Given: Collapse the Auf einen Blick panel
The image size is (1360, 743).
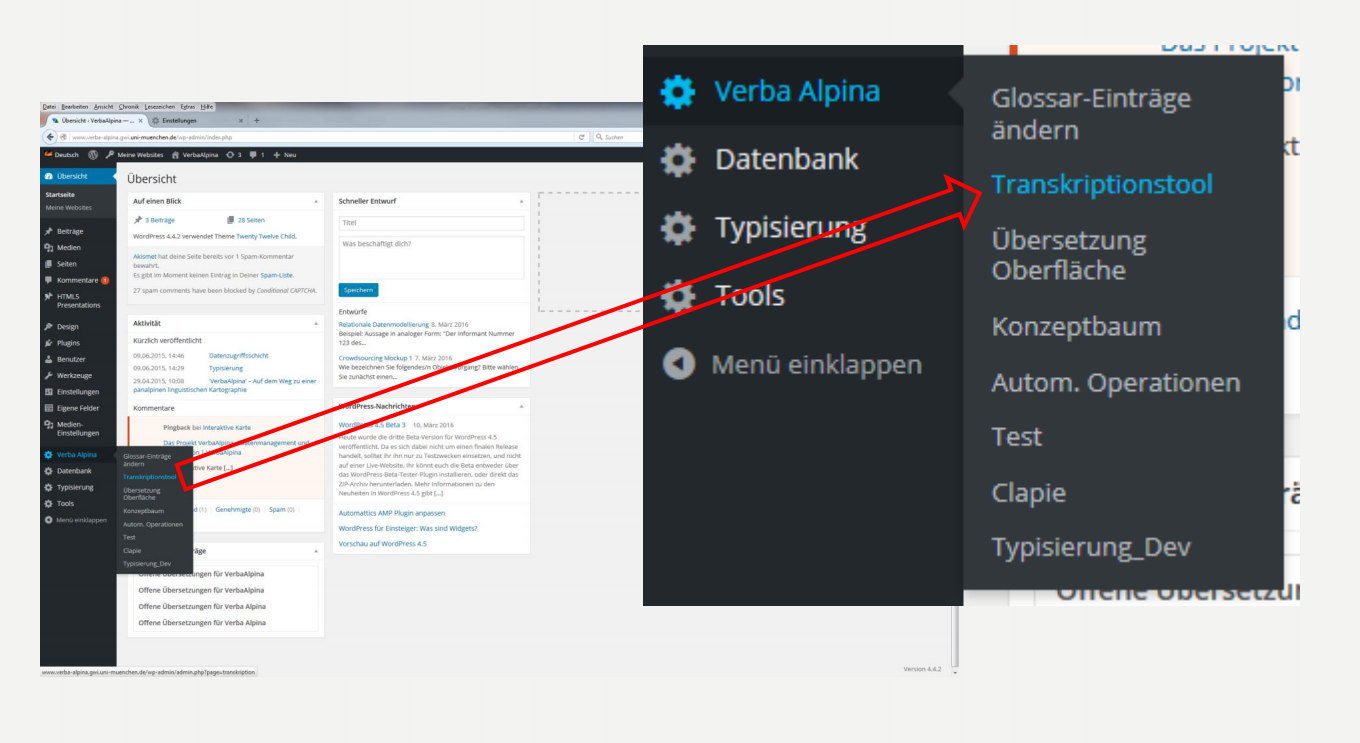Looking at the screenshot, I should coord(316,201).
